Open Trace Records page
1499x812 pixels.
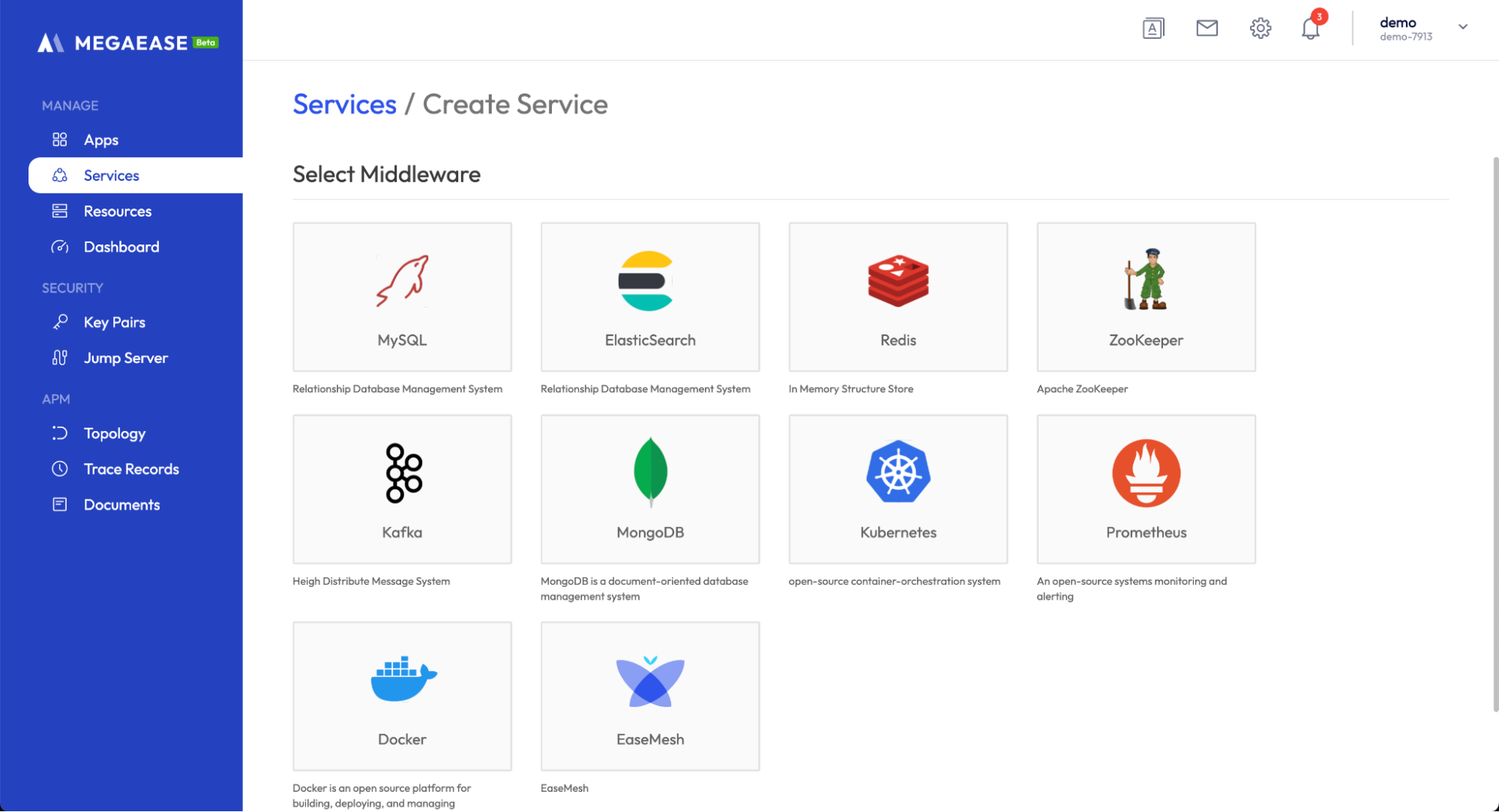click(131, 469)
